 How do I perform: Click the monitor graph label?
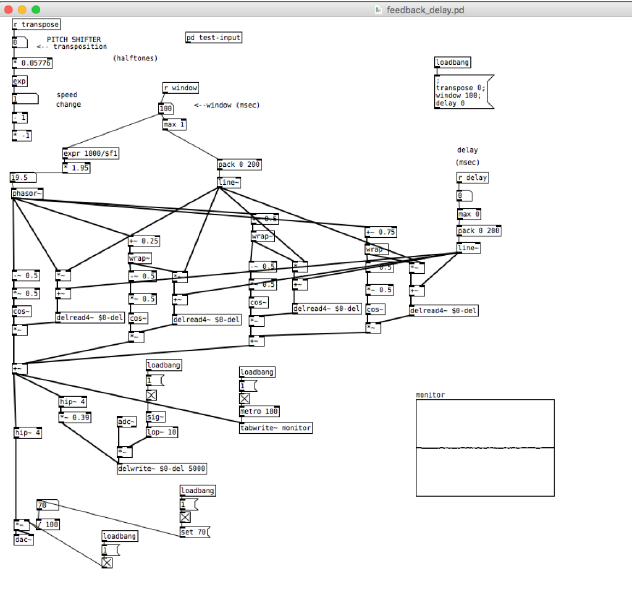click(x=430, y=395)
